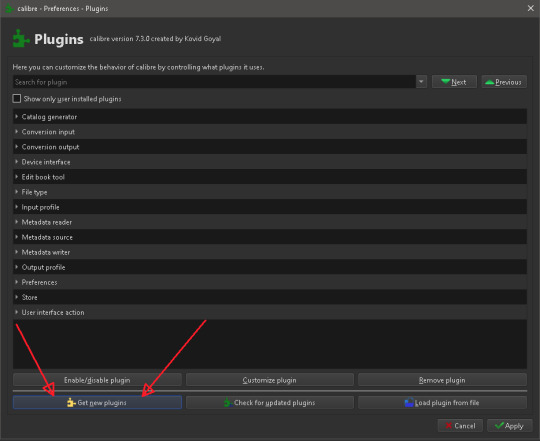The height and width of the screenshot is (441, 540).
Task: Expand the Device interface category
Action: pos(17,162)
